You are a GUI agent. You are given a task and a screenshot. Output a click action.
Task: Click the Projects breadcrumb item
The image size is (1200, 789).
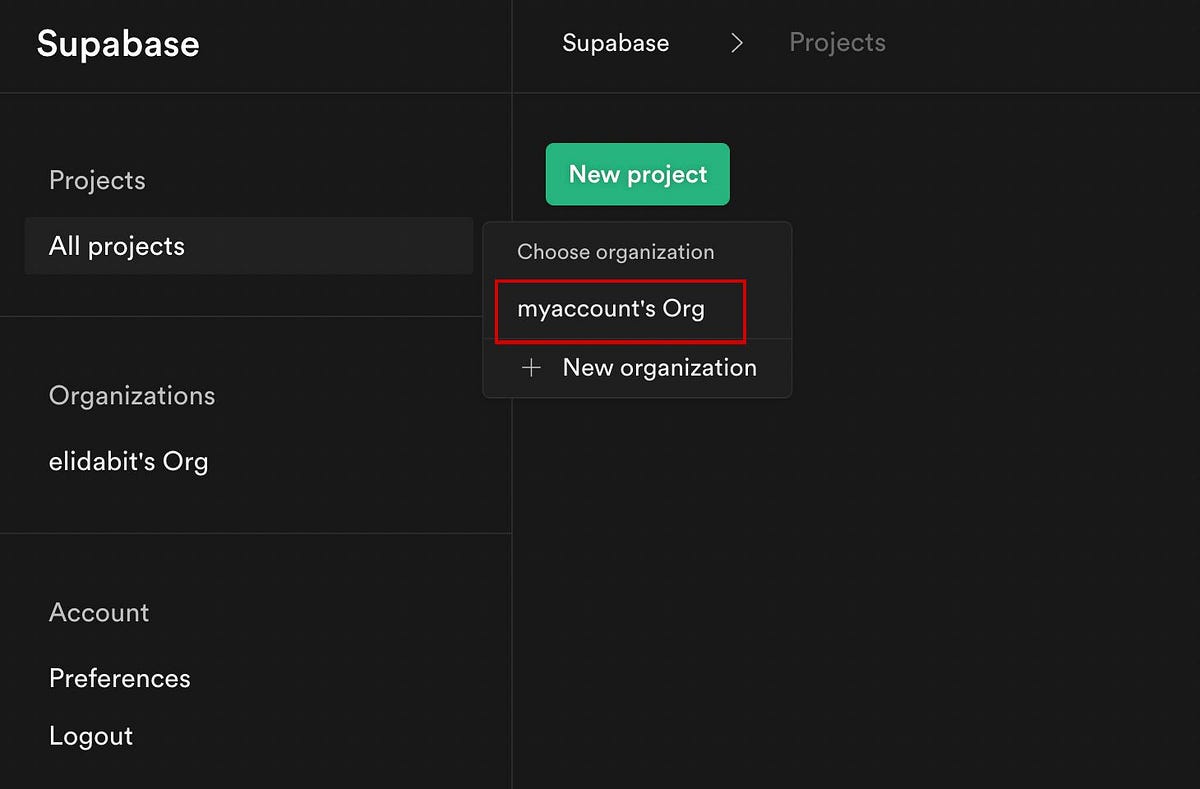(x=837, y=43)
